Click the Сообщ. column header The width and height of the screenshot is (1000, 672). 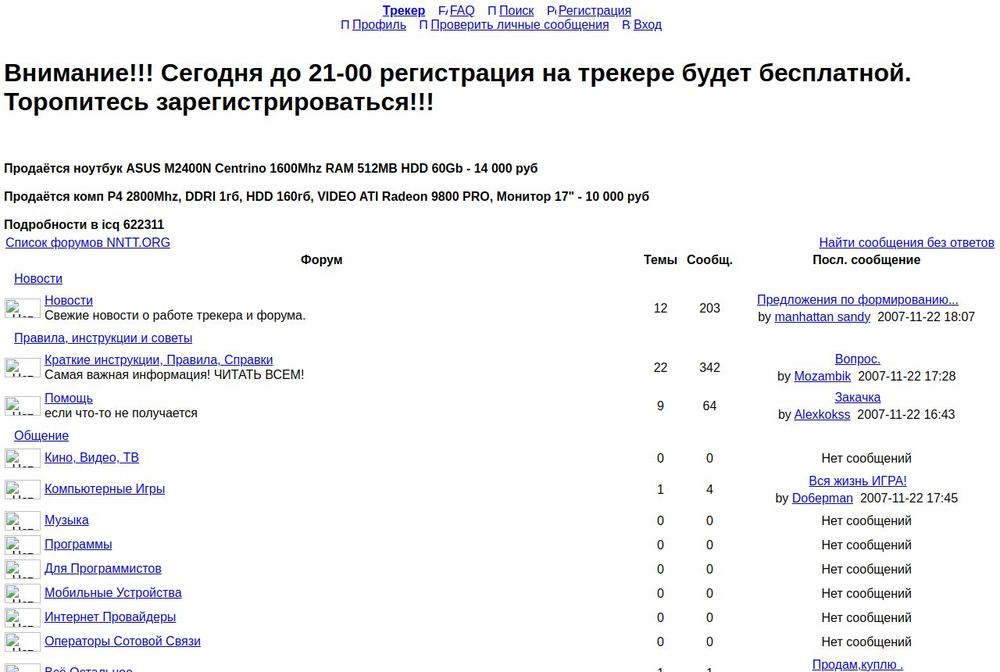coord(709,260)
